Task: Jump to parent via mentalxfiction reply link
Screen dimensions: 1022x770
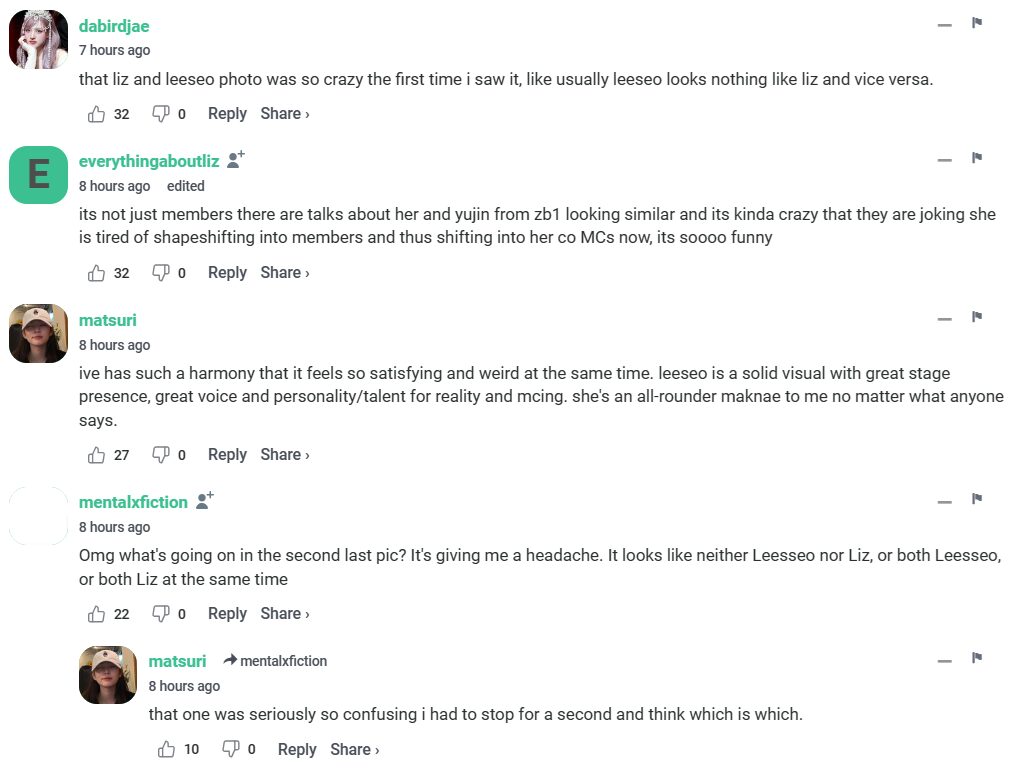Action: (x=275, y=661)
